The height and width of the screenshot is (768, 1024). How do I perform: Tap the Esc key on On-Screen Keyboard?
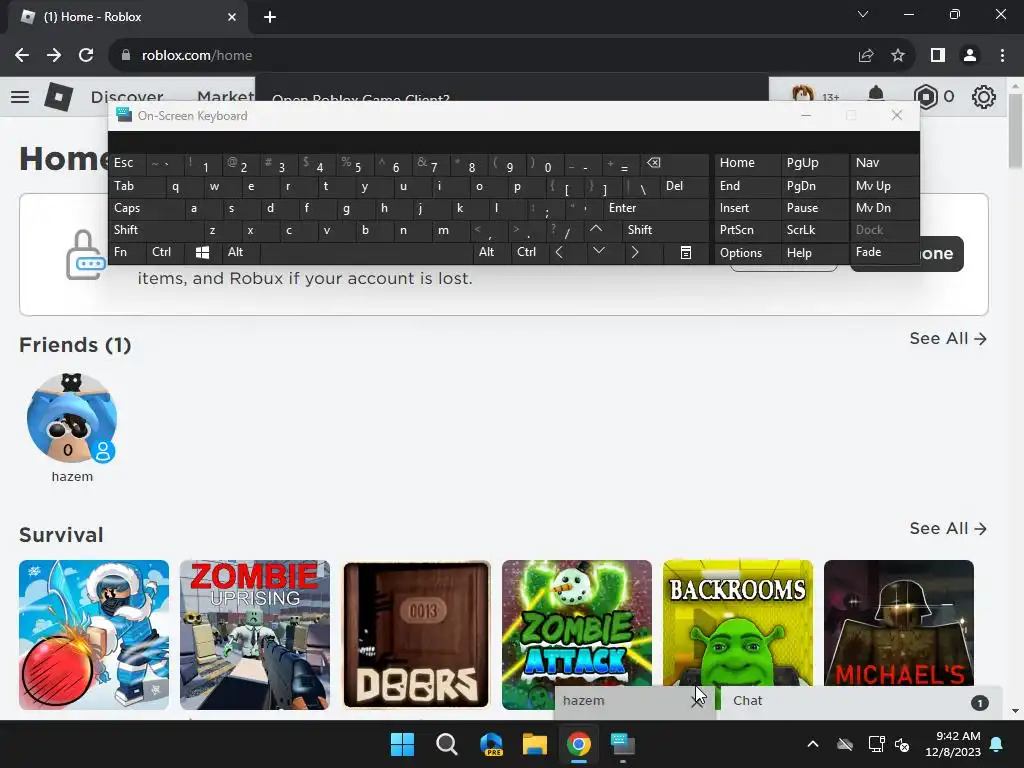tap(127, 163)
